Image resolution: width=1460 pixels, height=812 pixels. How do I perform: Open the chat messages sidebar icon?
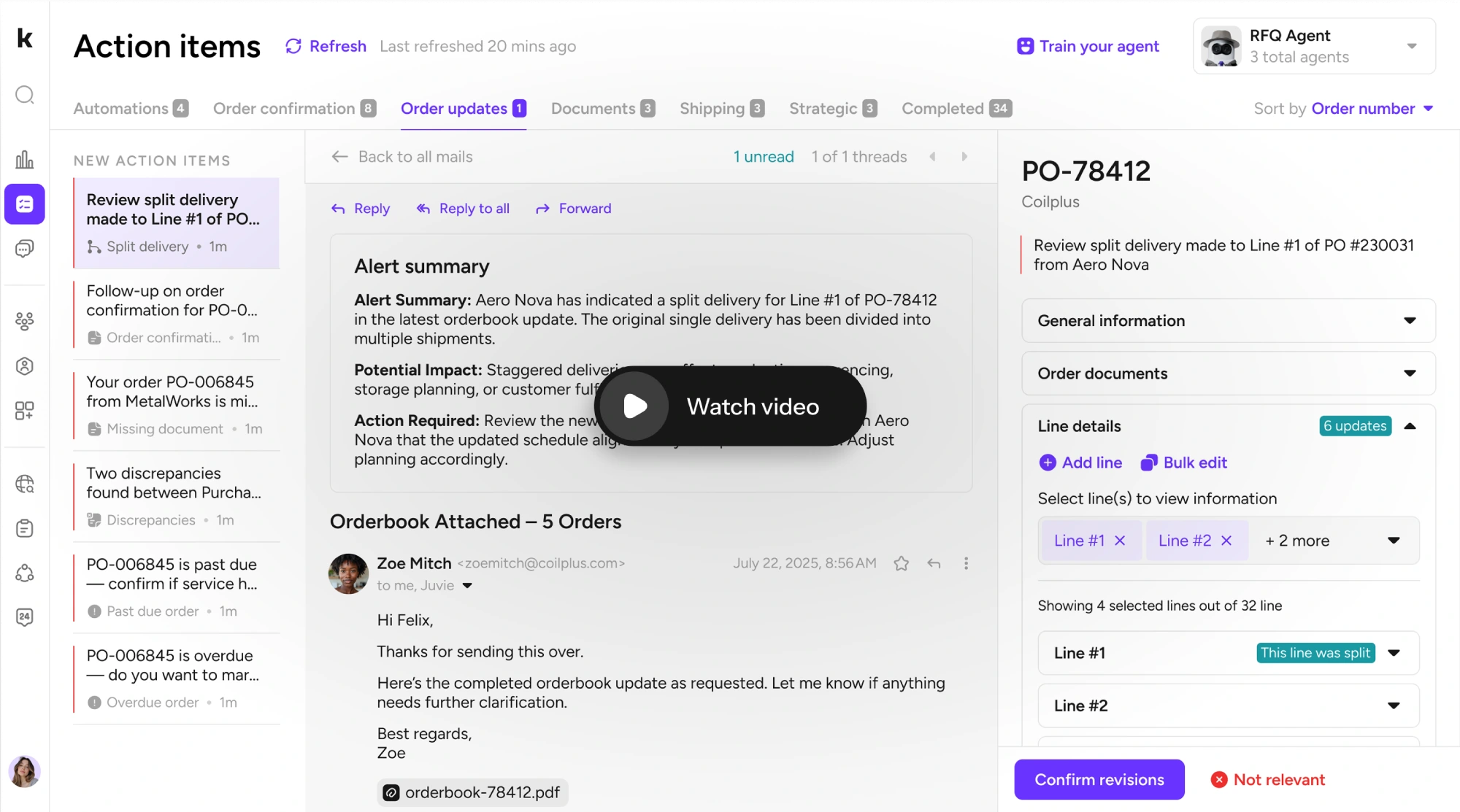click(25, 249)
